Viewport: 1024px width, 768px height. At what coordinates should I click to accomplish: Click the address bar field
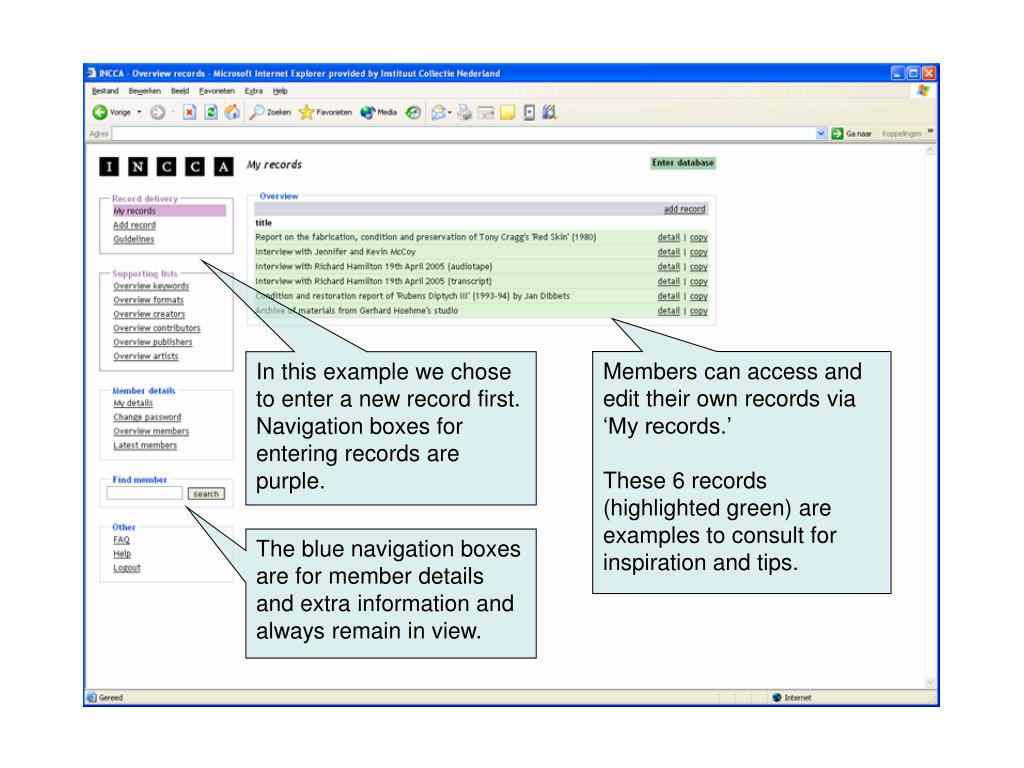click(464, 133)
